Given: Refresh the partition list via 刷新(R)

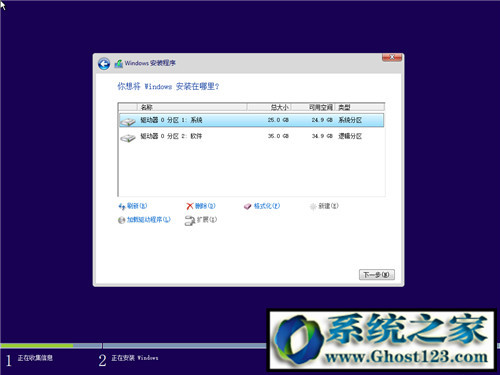Looking at the screenshot, I should (137, 206).
